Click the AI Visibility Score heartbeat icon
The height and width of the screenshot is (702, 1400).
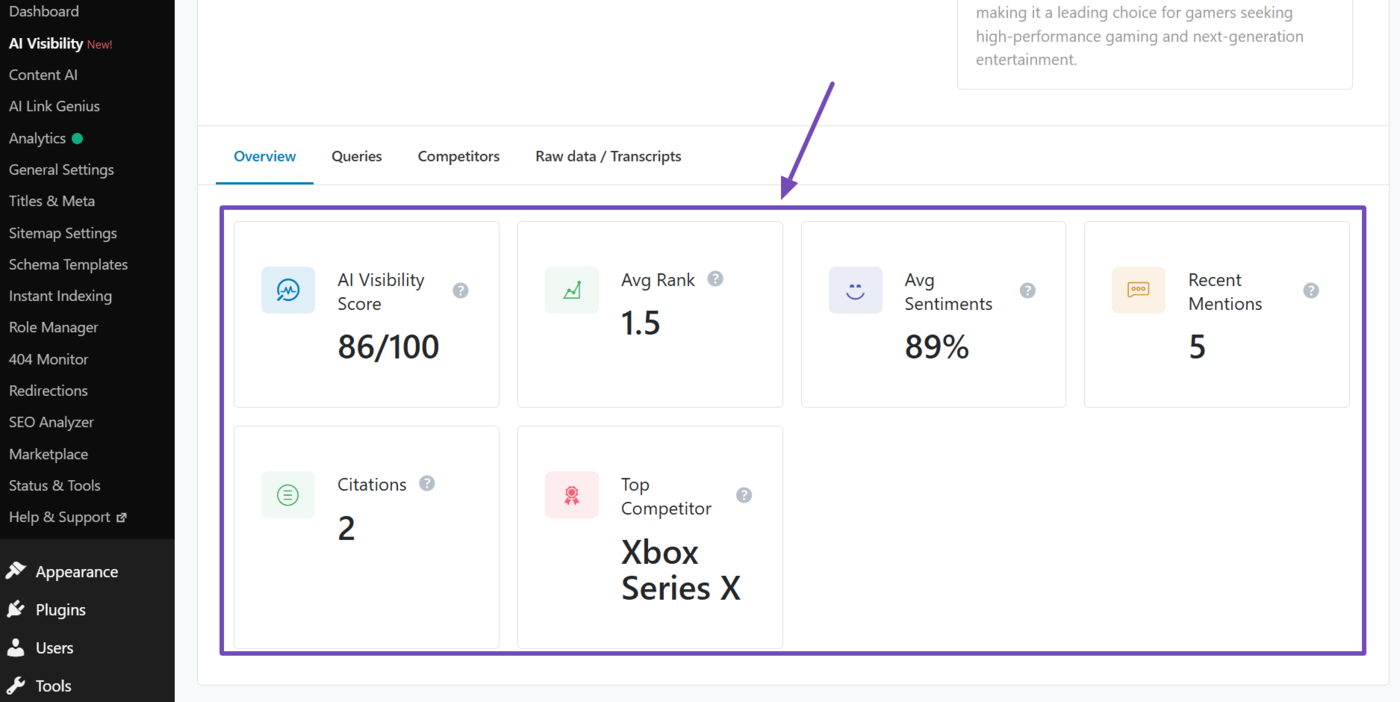(288, 290)
